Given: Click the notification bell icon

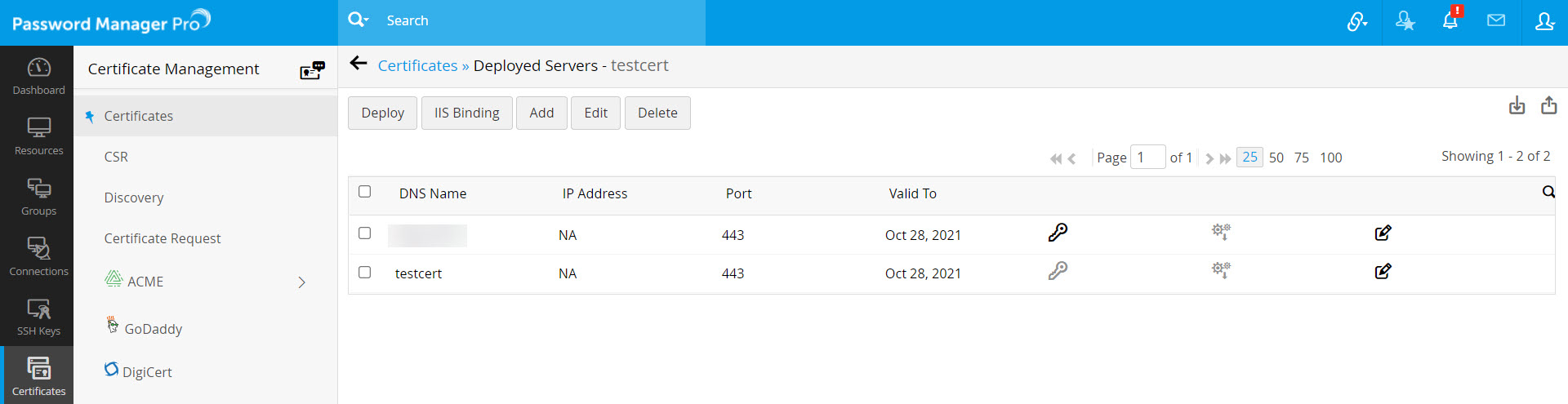Looking at the screenshot, I should pos(1450,21).
